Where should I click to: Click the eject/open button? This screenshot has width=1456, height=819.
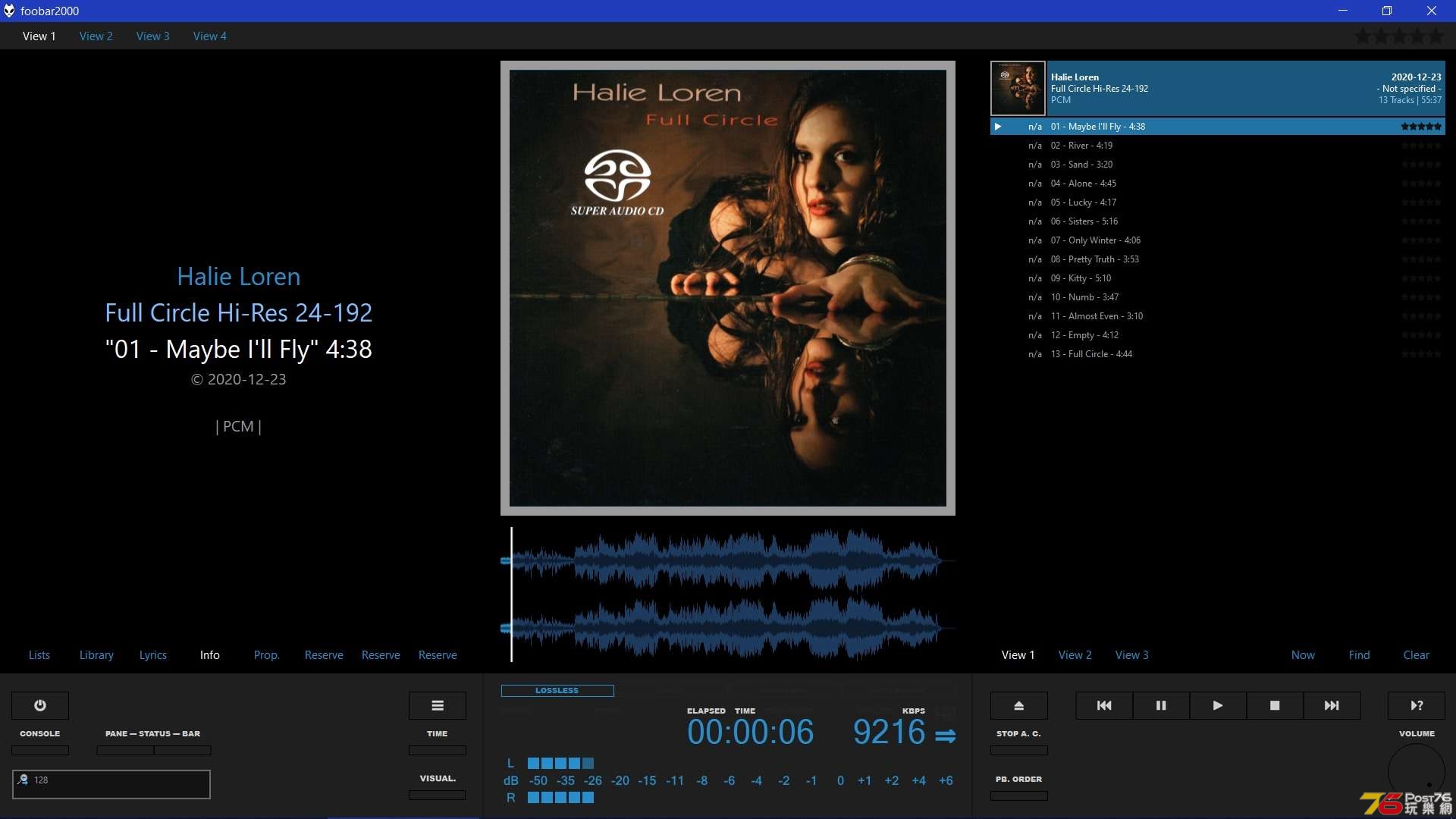point(1019,705)
